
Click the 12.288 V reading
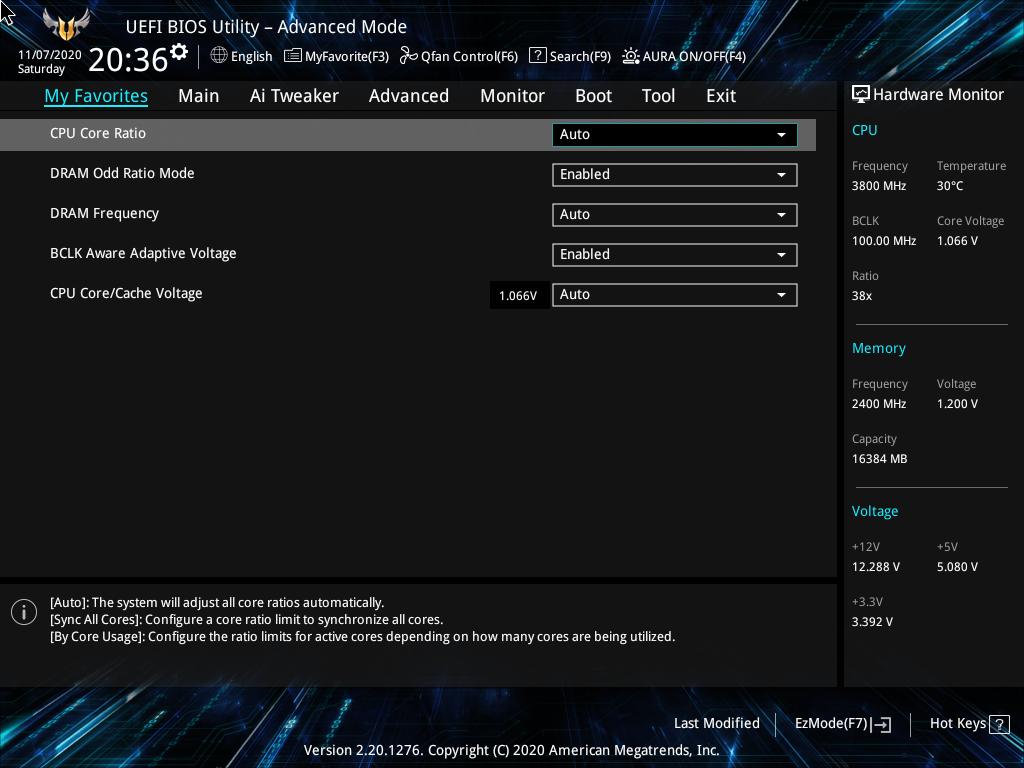(x=876, y=567)
